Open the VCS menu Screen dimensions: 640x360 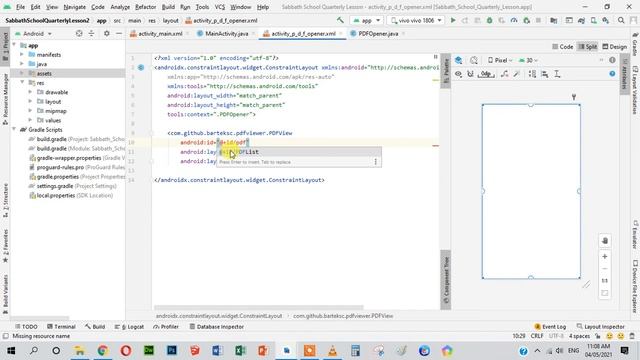click(x=220, y=7)
